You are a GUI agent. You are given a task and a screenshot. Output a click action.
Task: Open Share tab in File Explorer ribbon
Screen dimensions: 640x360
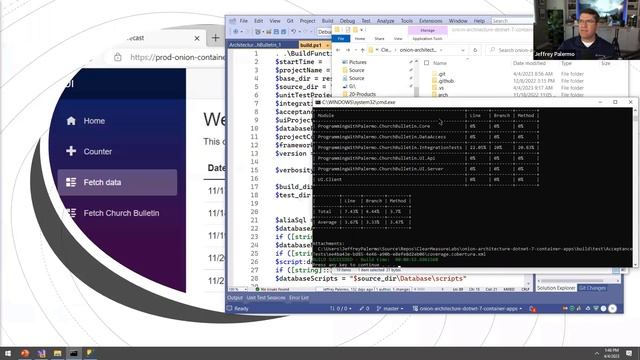click(x=379, y=39)
